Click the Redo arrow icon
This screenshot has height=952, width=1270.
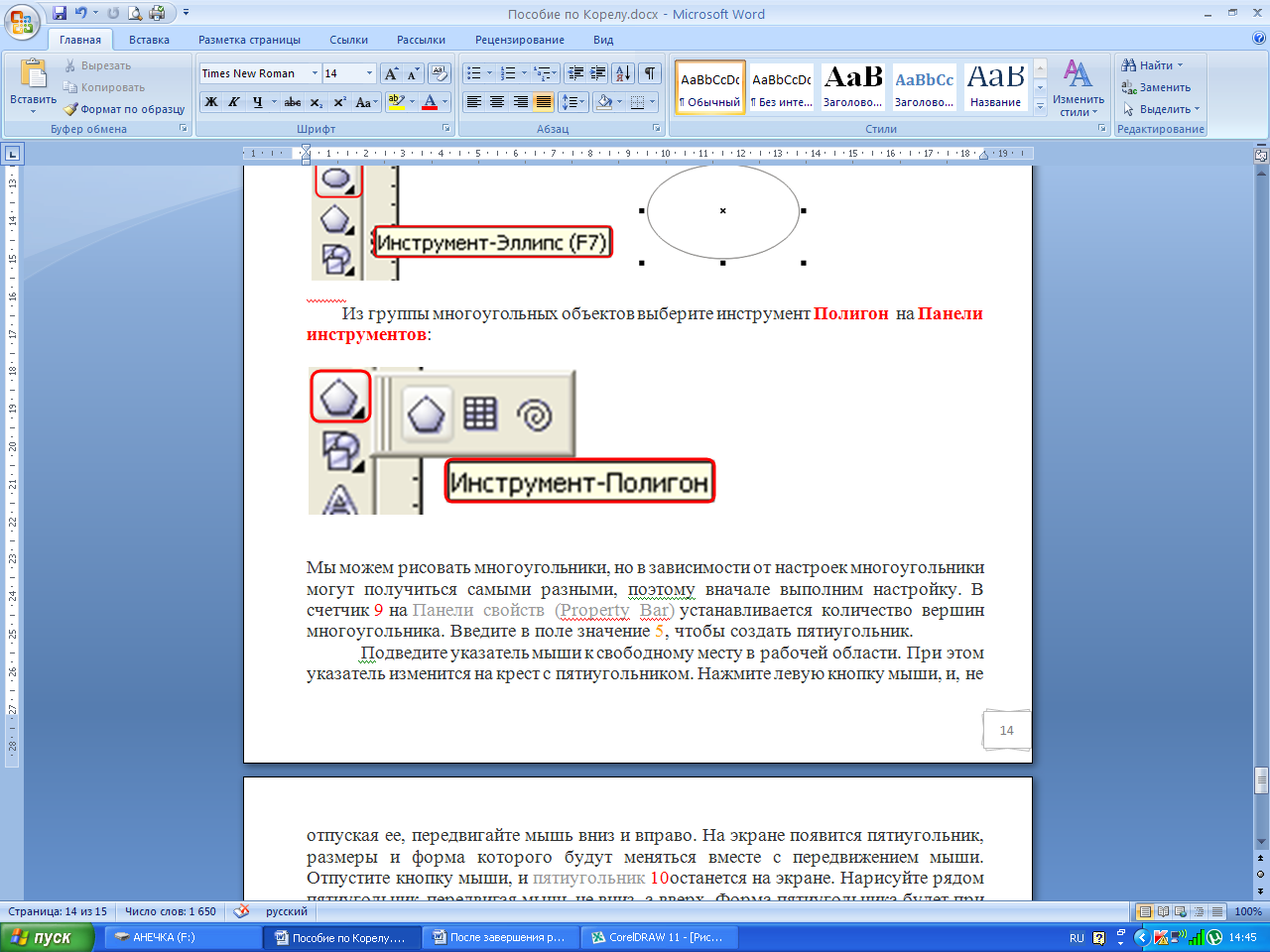pos(113,13)
